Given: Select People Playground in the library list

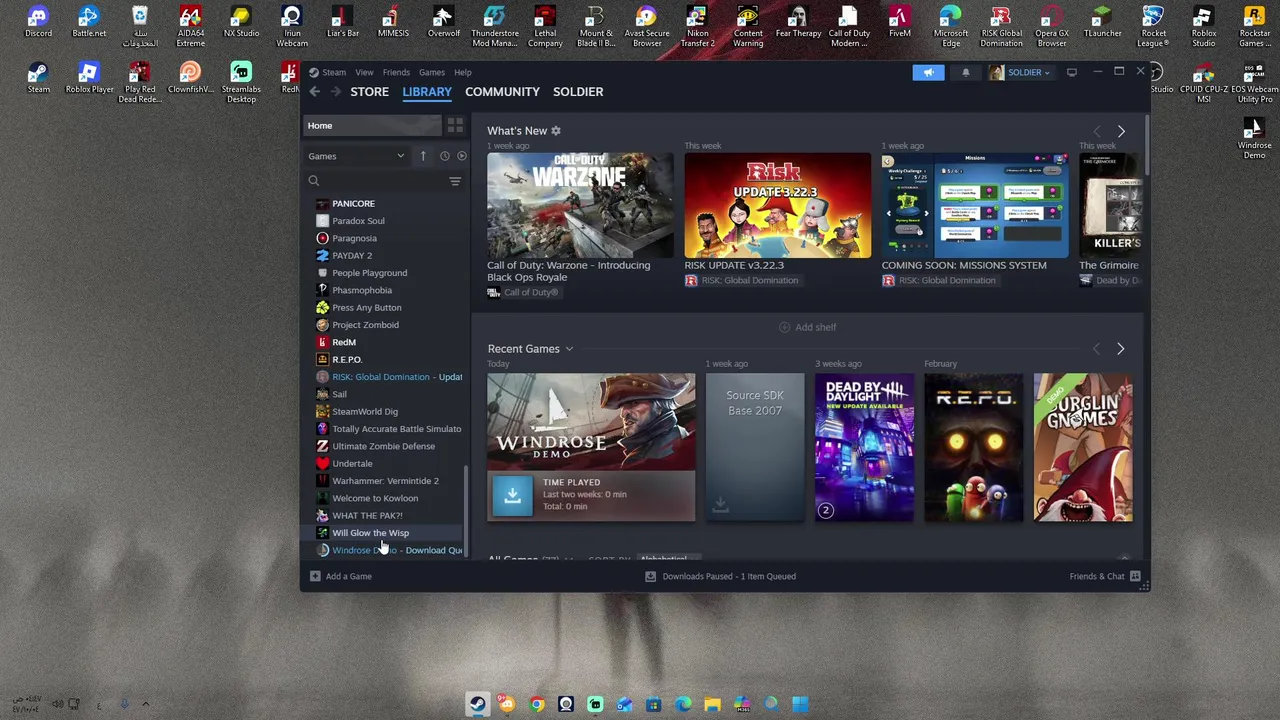Looking at the screenshot, I should (369, 273).
